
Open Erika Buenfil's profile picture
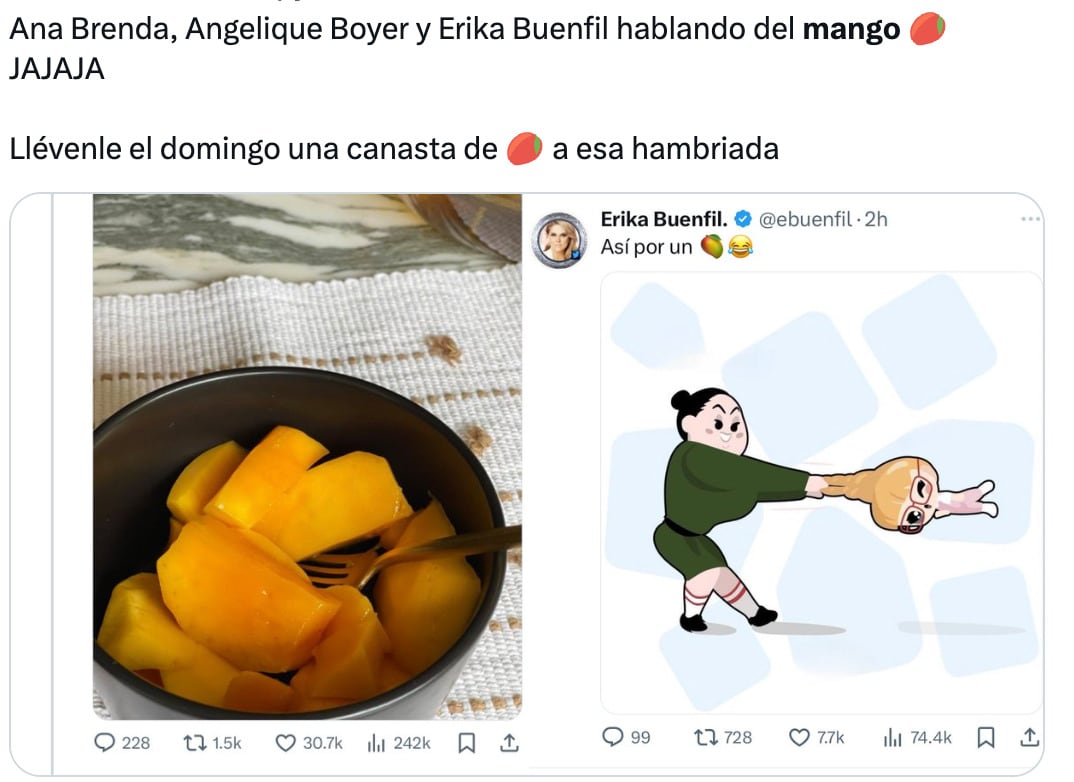point(560,240)
